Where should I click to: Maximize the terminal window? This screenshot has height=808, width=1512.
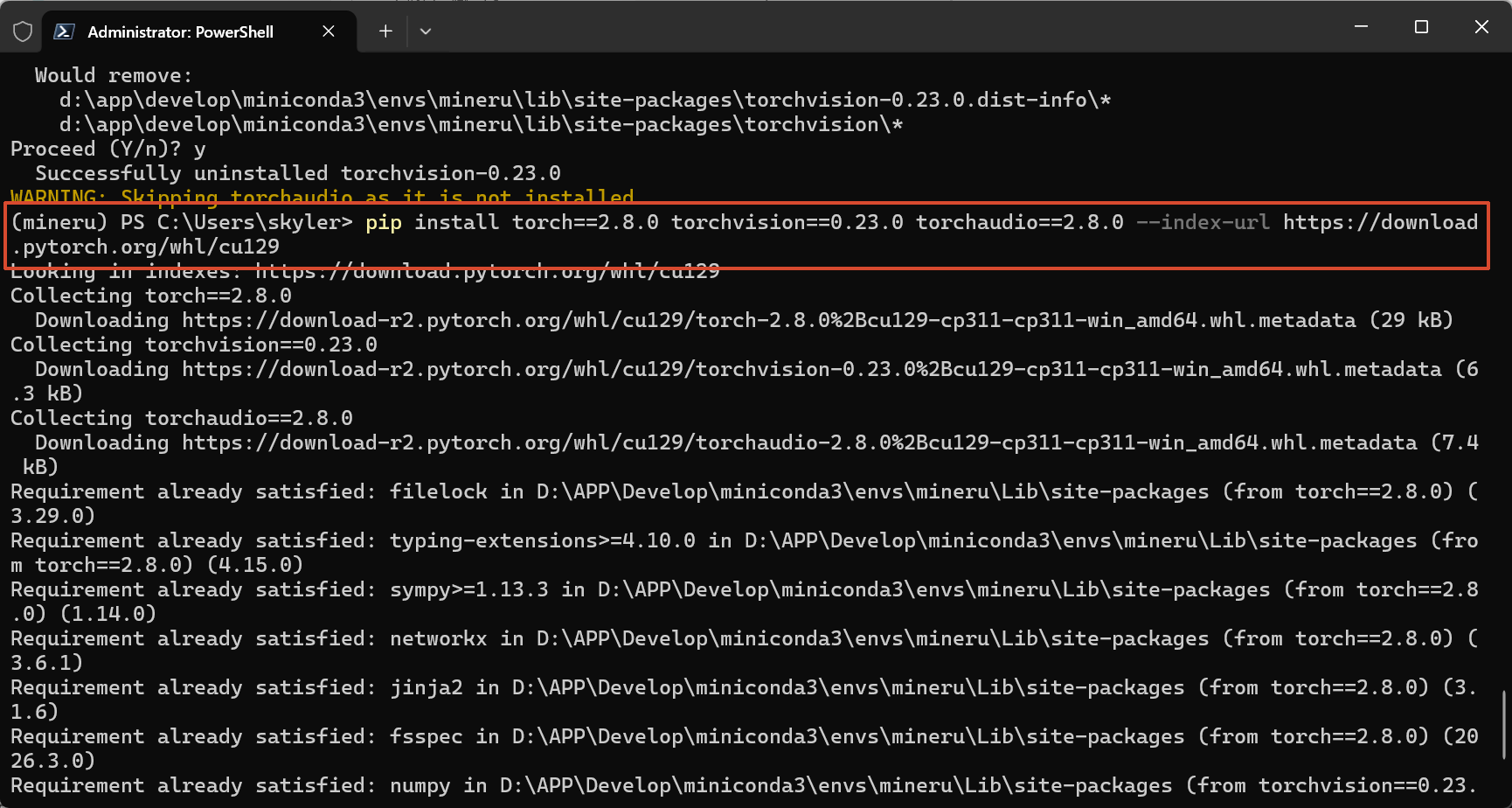pyautogui.click(x=1421, y=27)
